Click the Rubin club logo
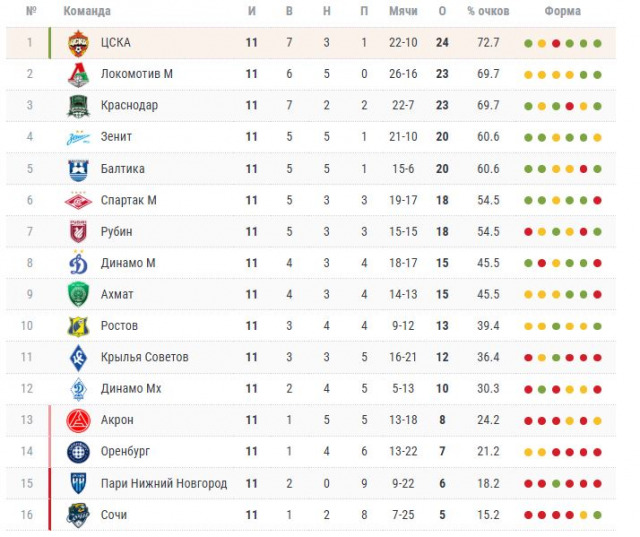Screen dimensions: 640x537 (x=79, y=232)
